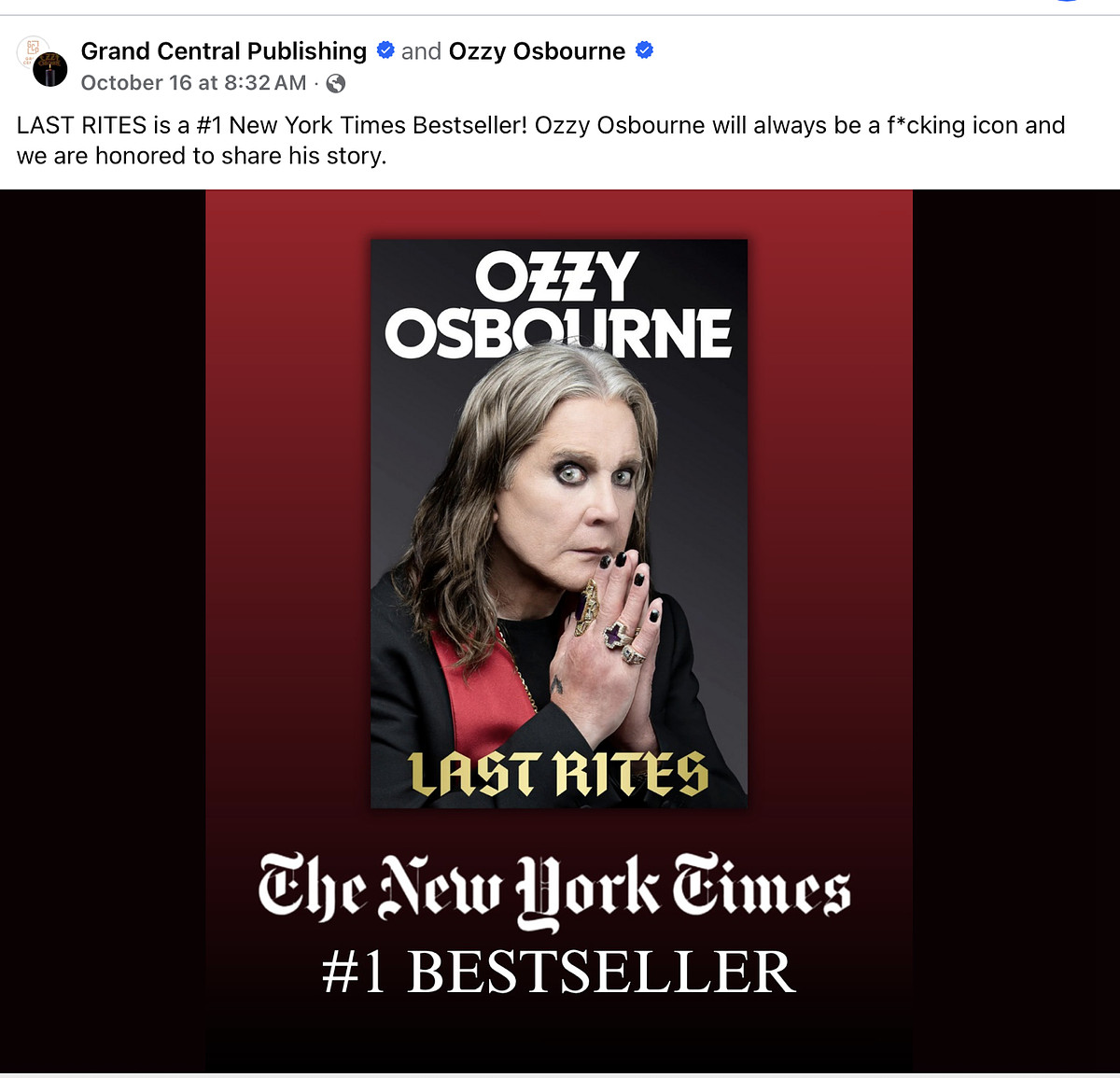Open the Ozzy Osbourne page link
Image resolution: width=1120 pixels, height=1078 pixels.
coord(537,50)
